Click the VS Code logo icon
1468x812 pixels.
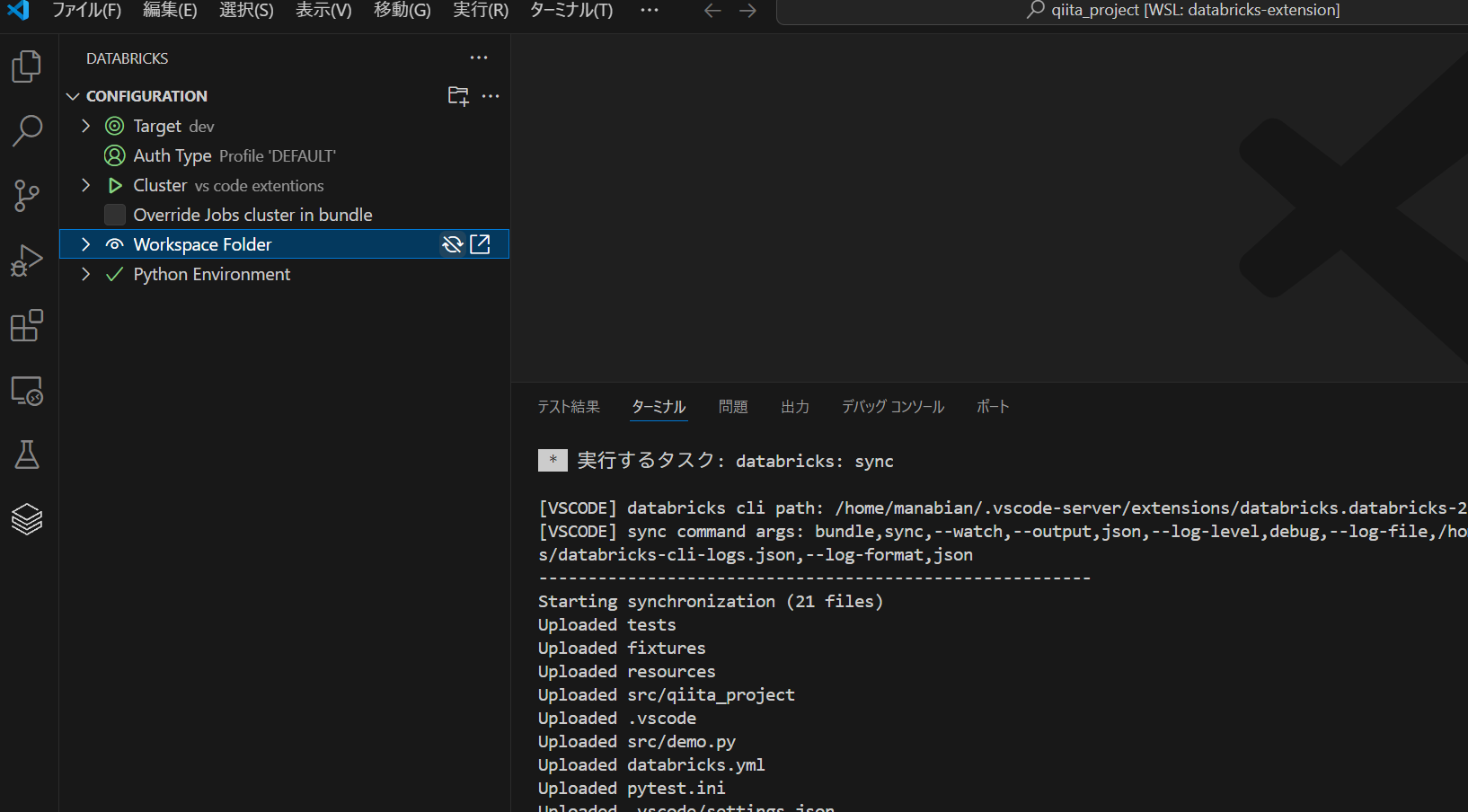(18, 10)
